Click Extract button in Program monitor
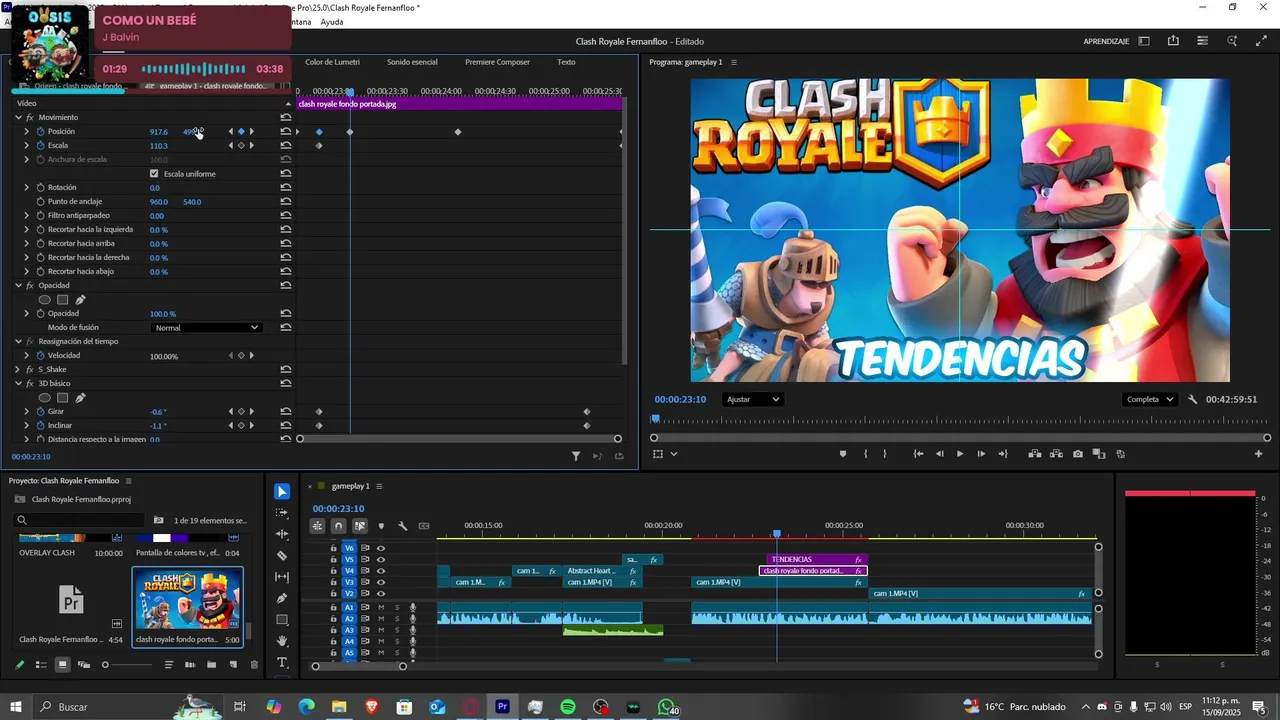This screenshot has width=1280, height=720. [1056, 454]
